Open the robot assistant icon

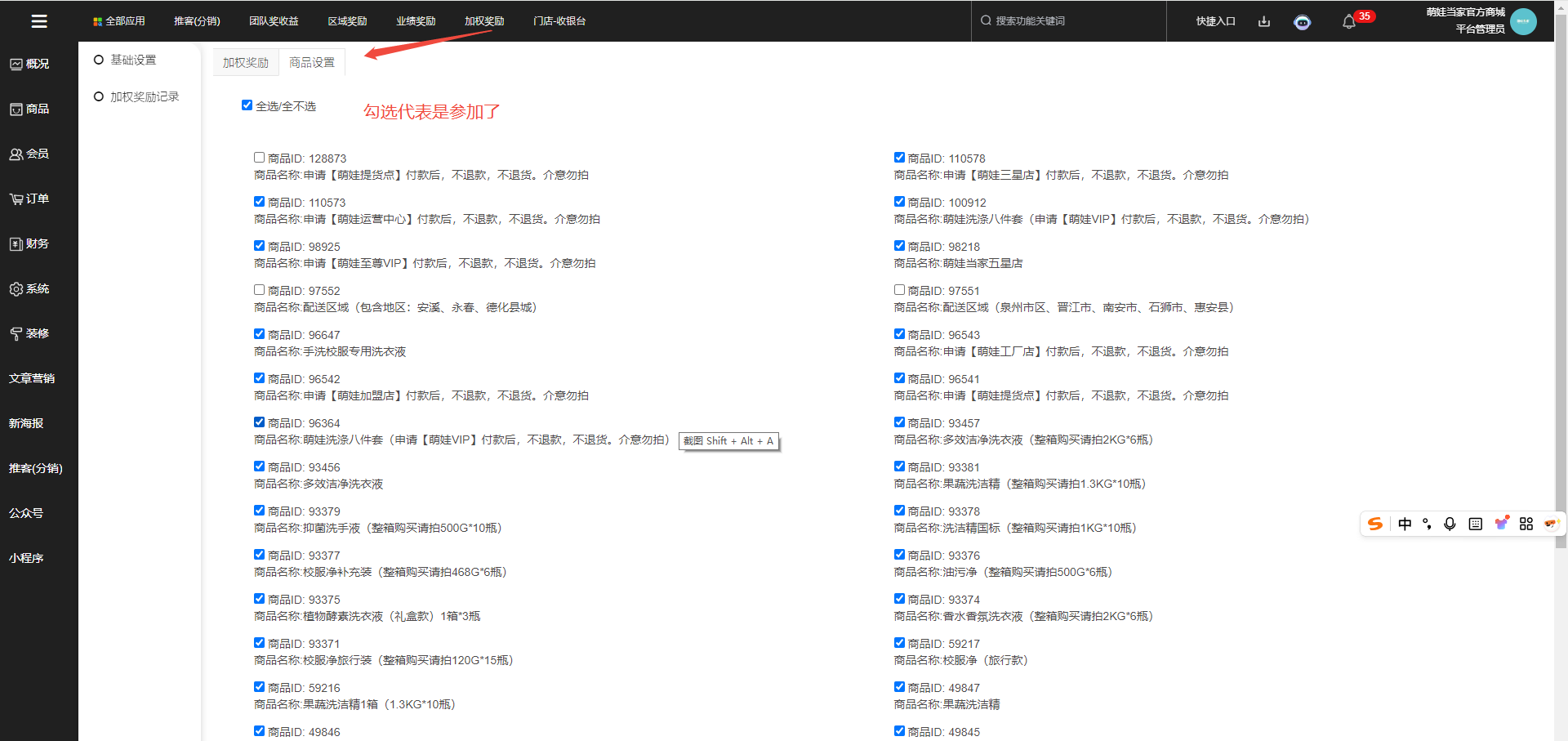[x=1302, y=22]
